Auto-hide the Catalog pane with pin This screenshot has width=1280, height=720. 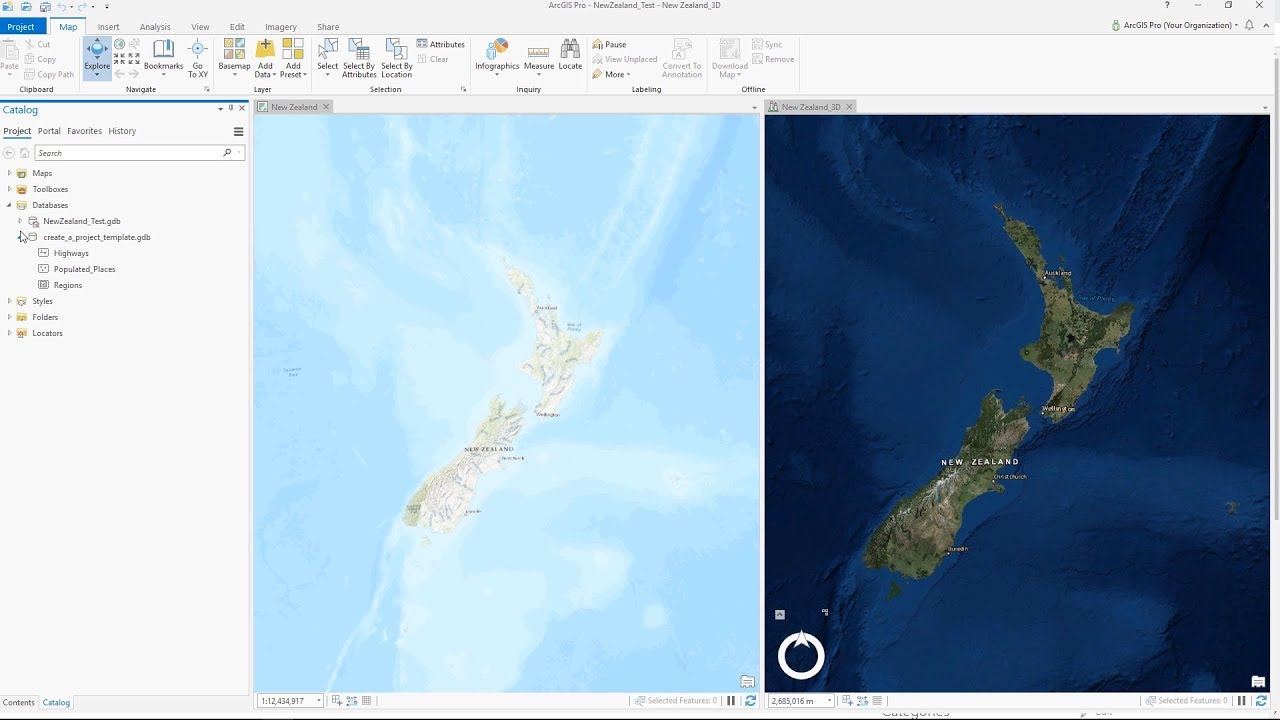pyautogui.click(x=231, y=108)
